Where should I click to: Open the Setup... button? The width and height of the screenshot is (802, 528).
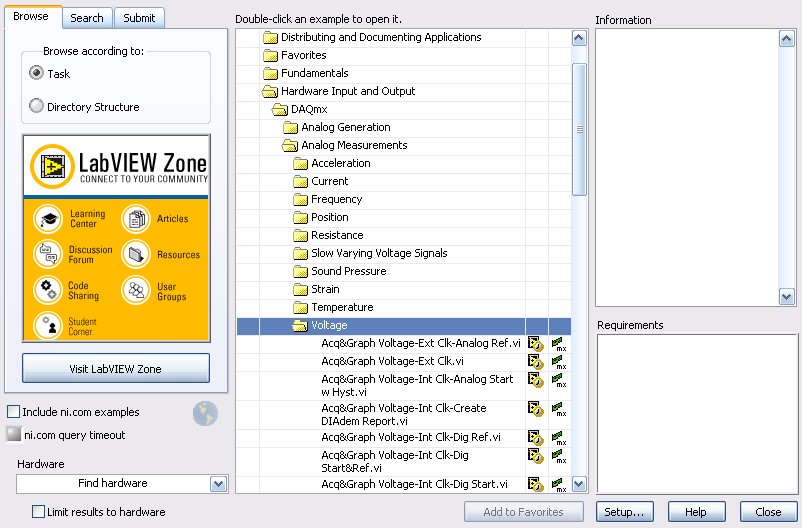click(625, 512)
